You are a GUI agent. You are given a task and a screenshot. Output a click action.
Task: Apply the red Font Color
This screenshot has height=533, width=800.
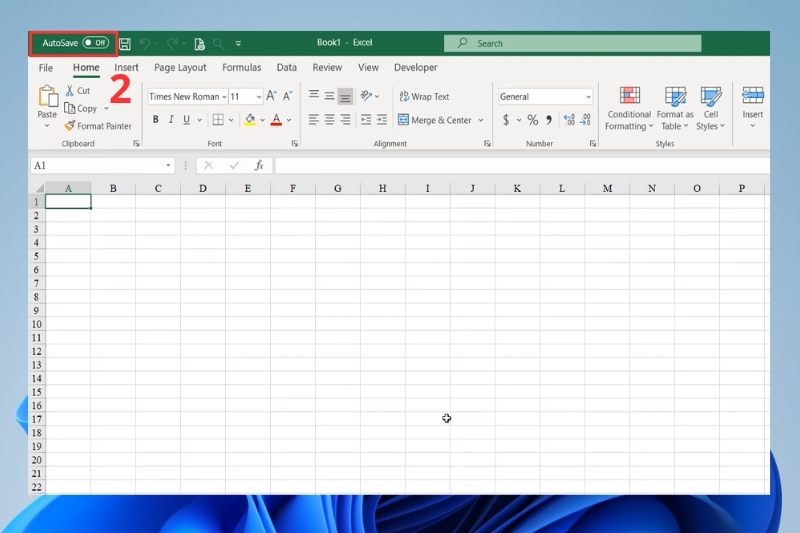click(x=276, y=120)
